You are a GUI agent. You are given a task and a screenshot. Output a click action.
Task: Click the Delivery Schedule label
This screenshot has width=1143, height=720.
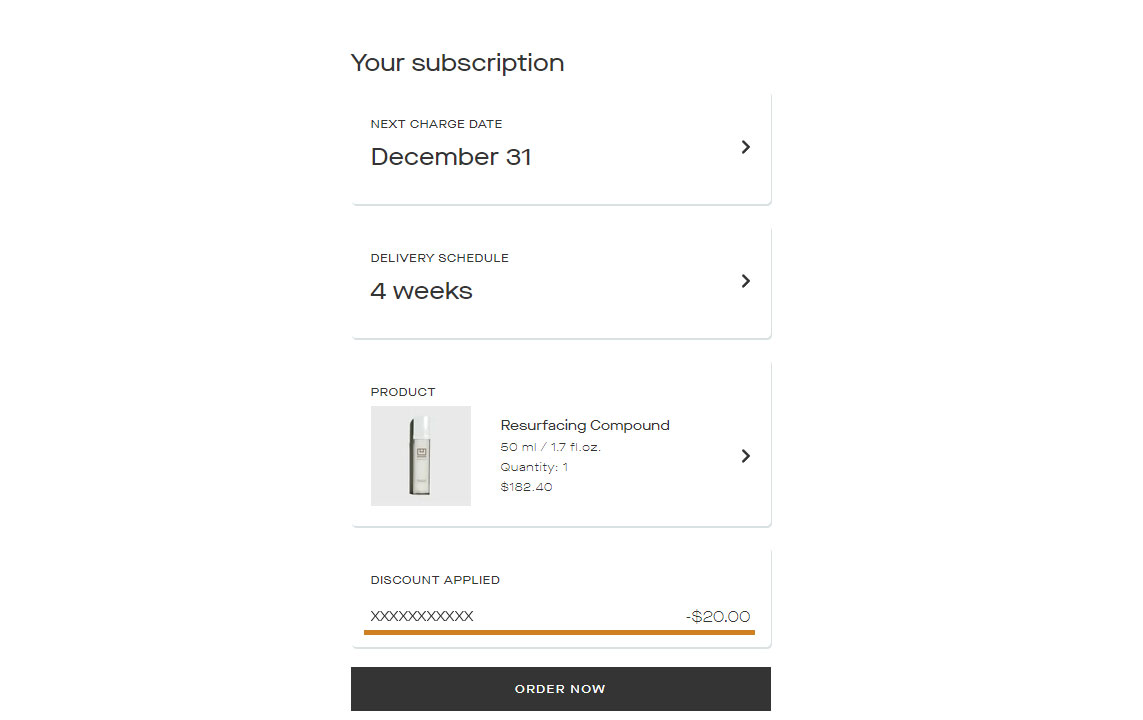pos(440,258)
